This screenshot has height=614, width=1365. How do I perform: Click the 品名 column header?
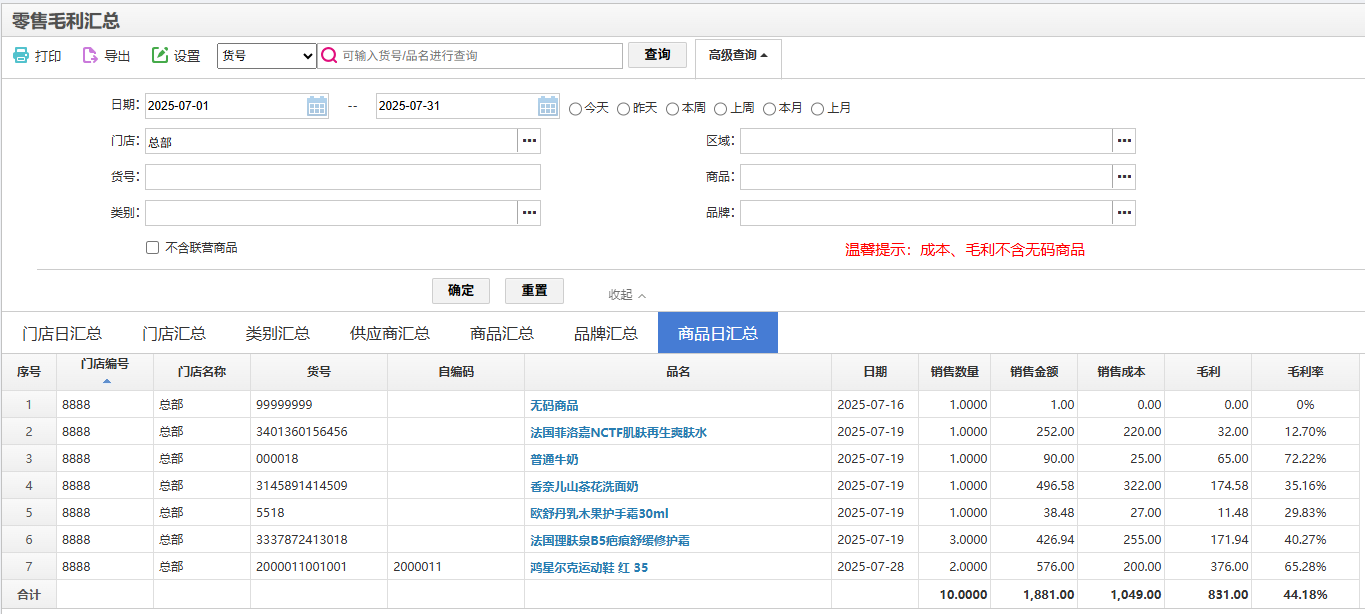[678, 372]
